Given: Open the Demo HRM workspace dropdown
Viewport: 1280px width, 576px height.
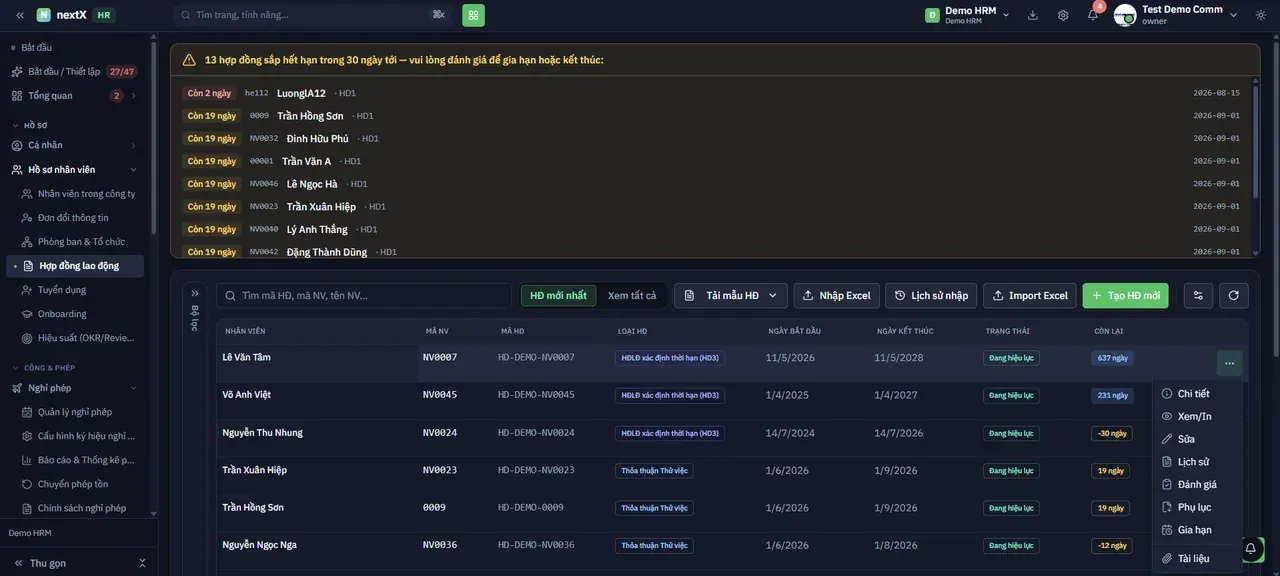Looking at the screenshot, I should tap(967, 15).
